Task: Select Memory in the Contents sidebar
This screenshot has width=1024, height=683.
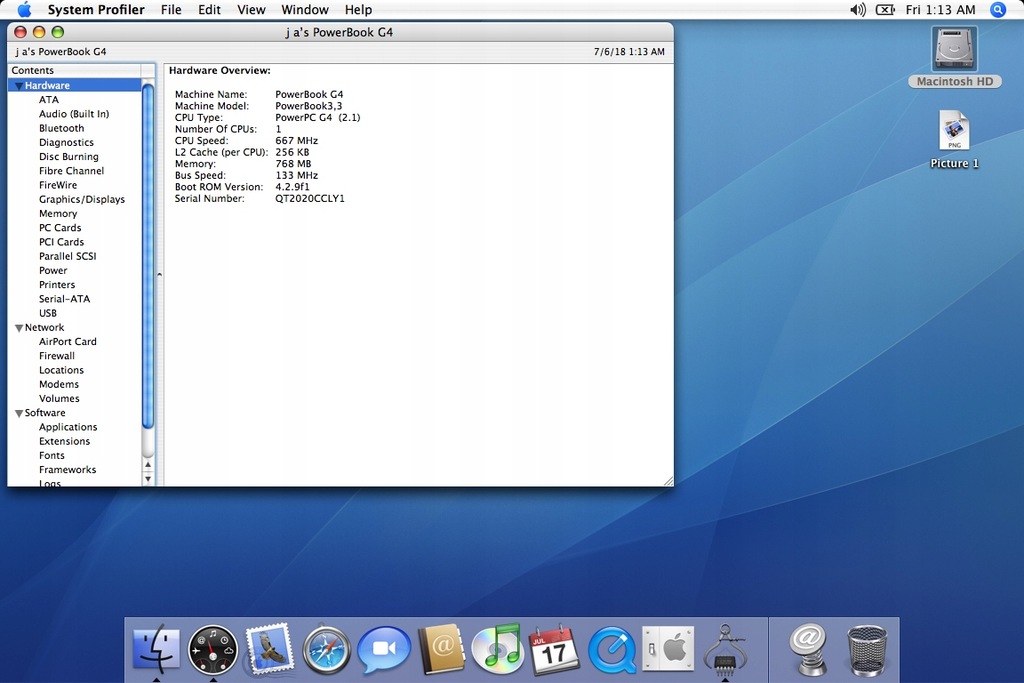Action: [x=57, y=214]
